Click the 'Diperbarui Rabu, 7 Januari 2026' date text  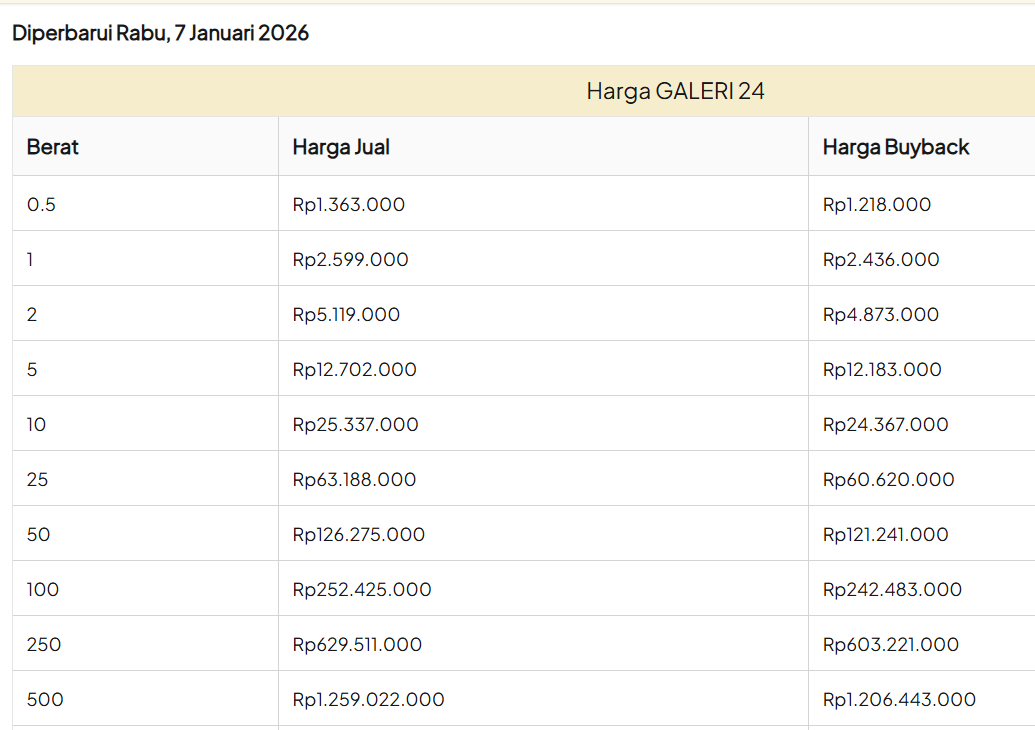160,33
